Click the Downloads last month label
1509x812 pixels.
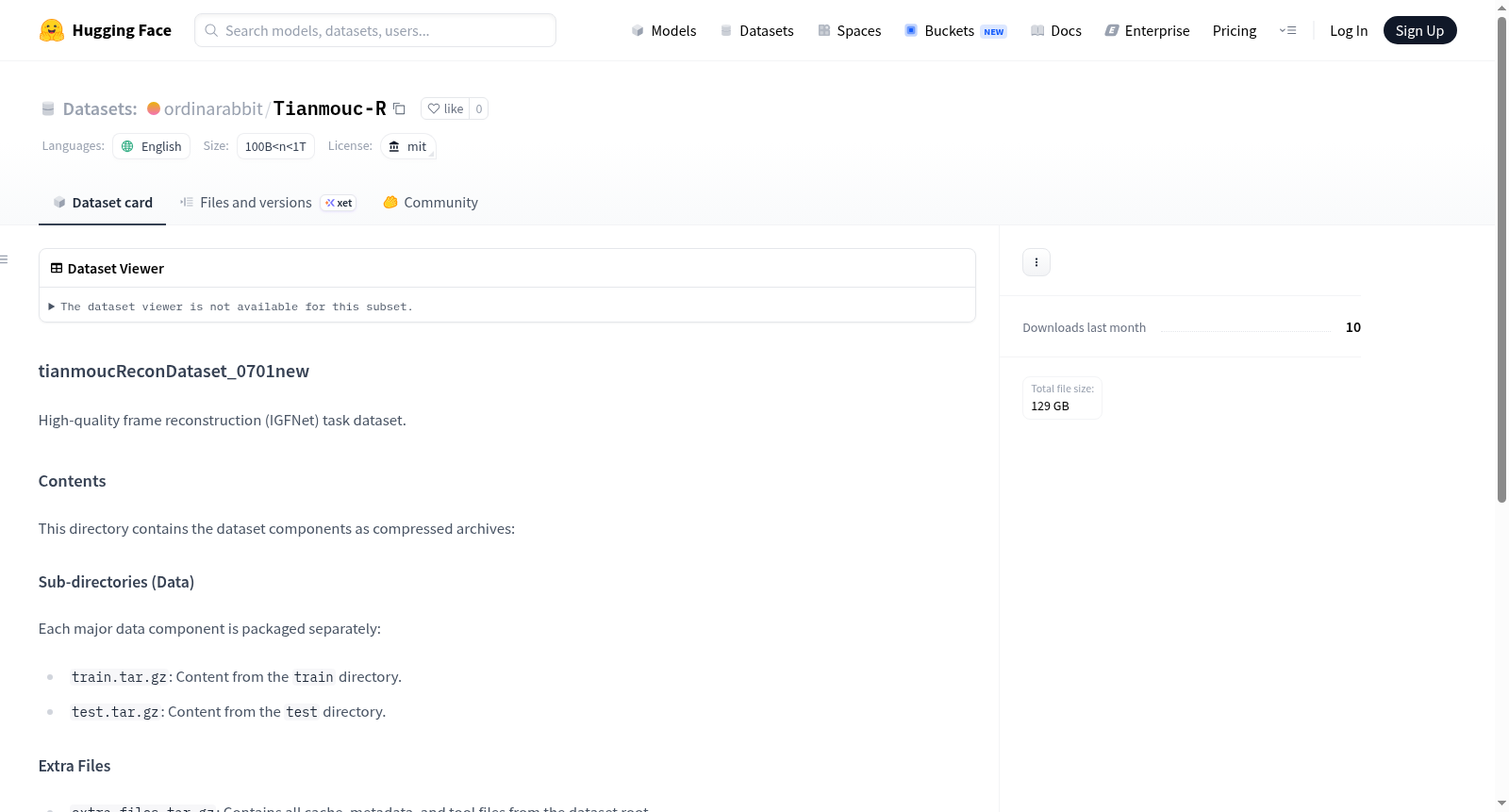(x=1084, y=327)
